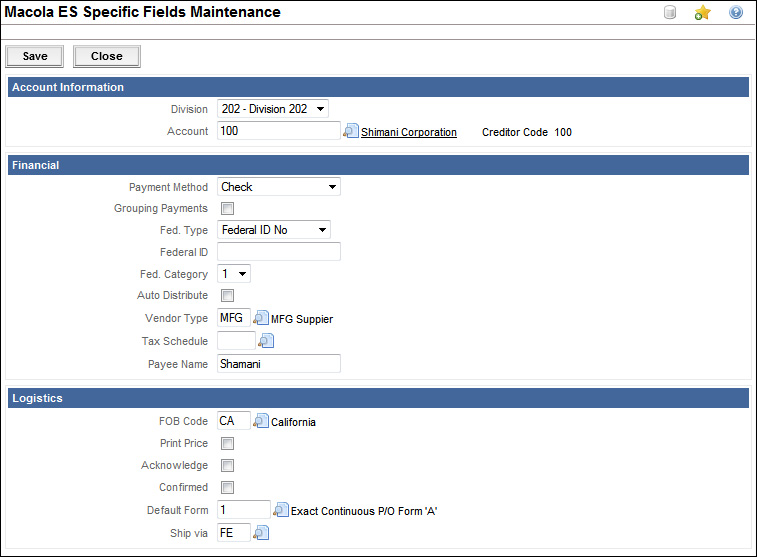Open the Default Form lookup icon
The height and width of the screenshot is (557, 757).
pos(281,510)
